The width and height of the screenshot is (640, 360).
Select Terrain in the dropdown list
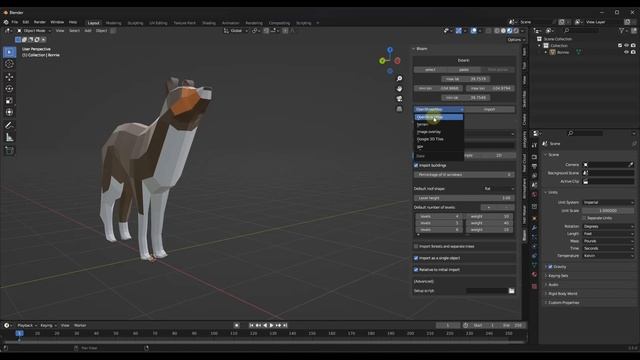[x=439, y=124]
